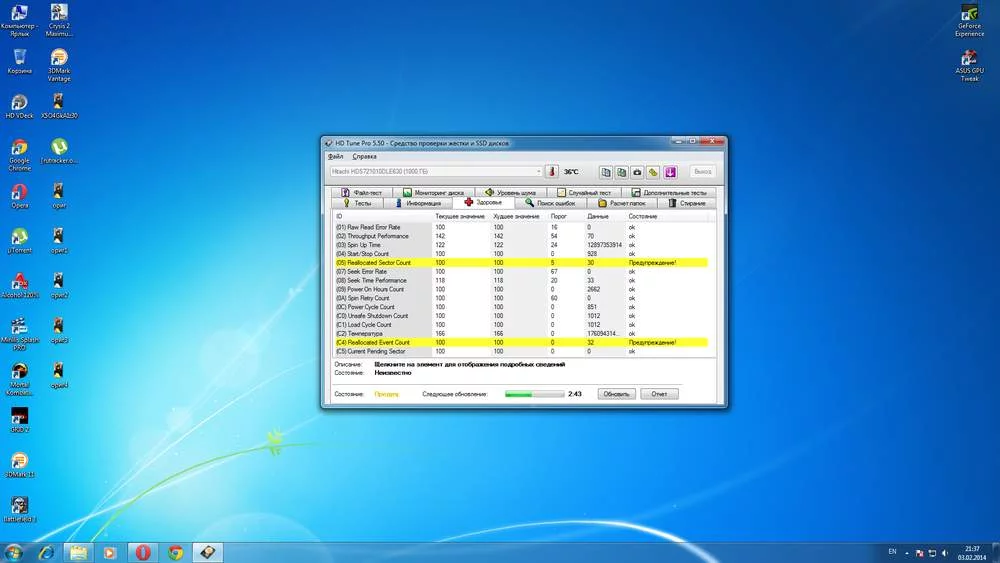Click the purple download arrow icon
This screenshot has width=1000, height=563.
pos(670,172)
